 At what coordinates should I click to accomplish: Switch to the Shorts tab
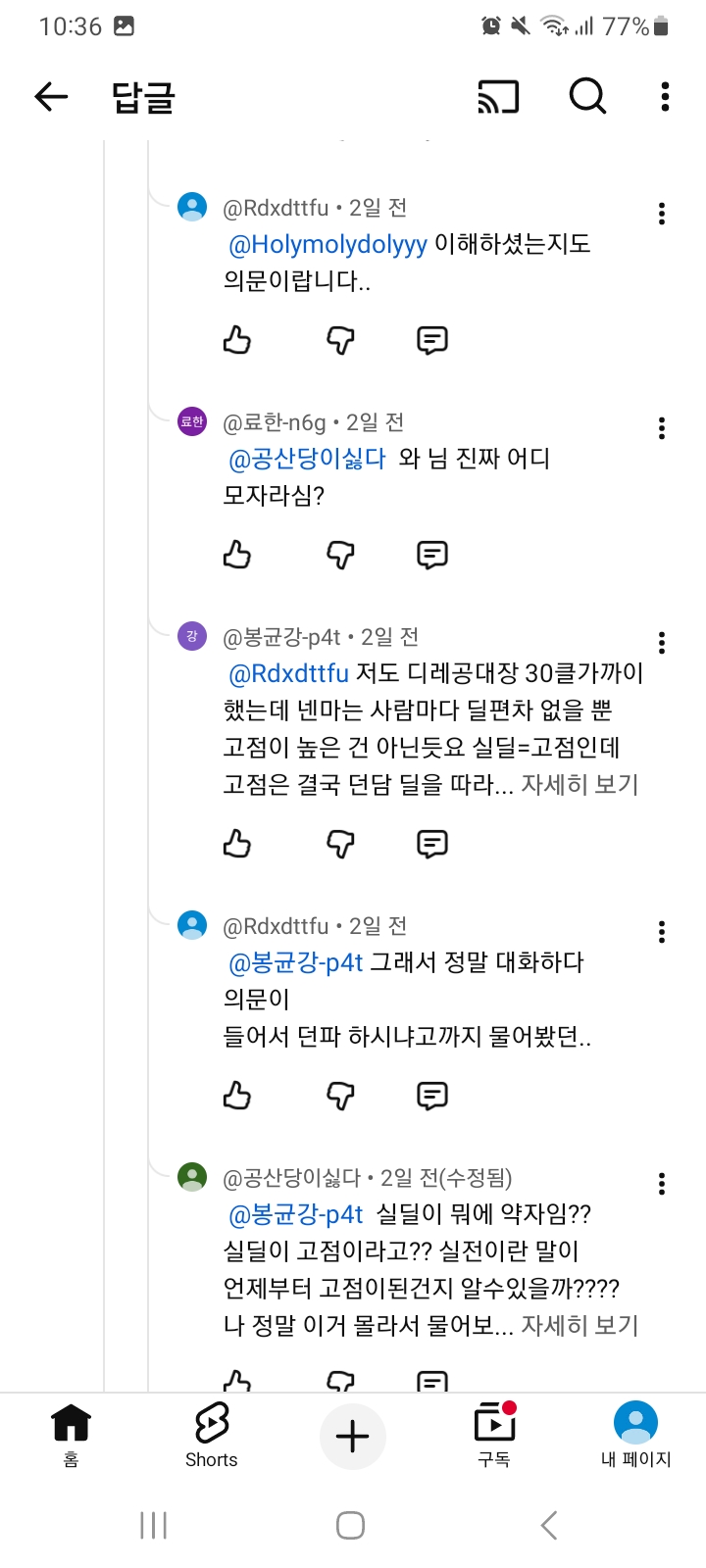click(212, 1435)
